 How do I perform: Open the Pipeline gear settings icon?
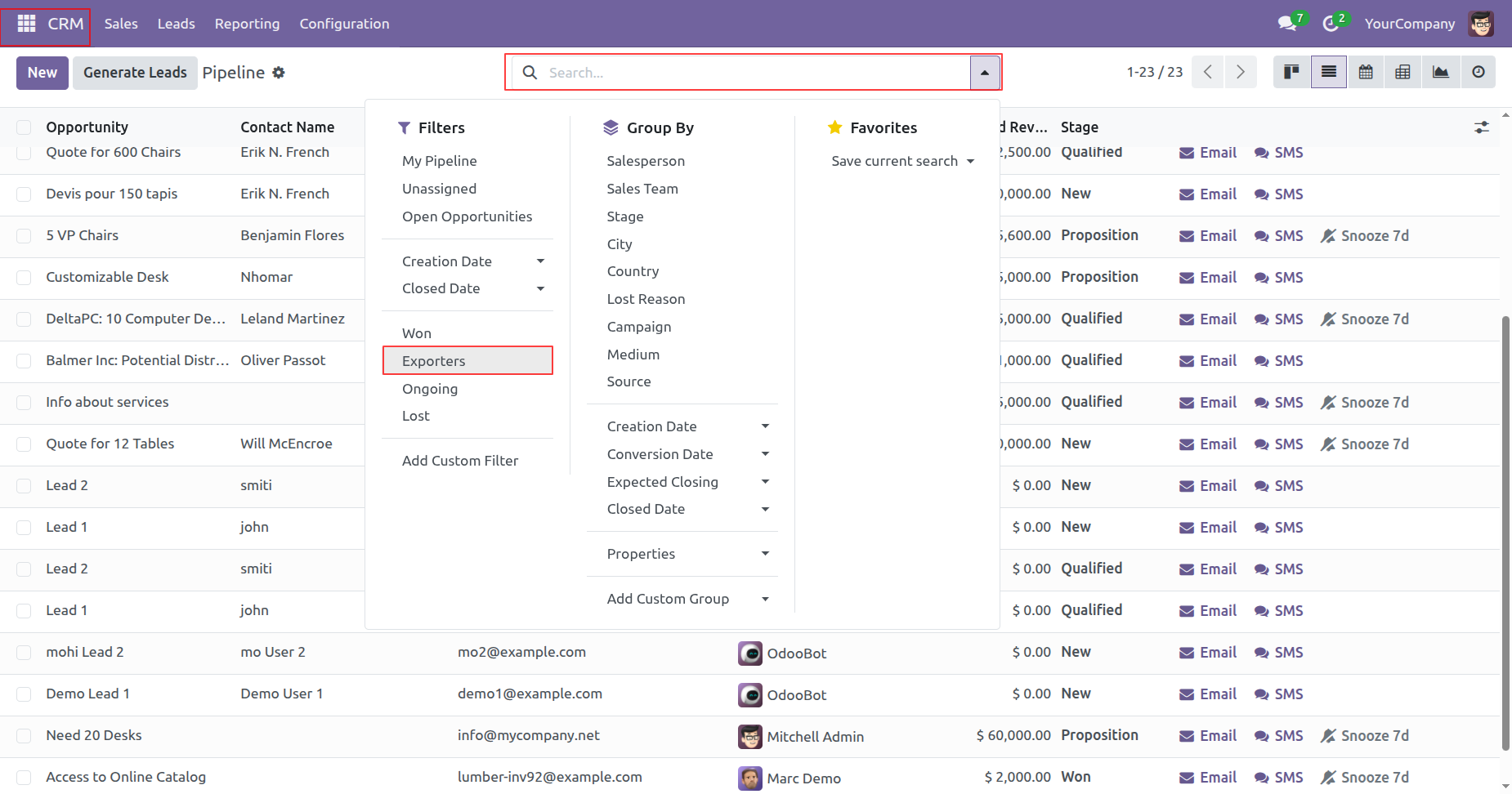[x=279, y=73]
